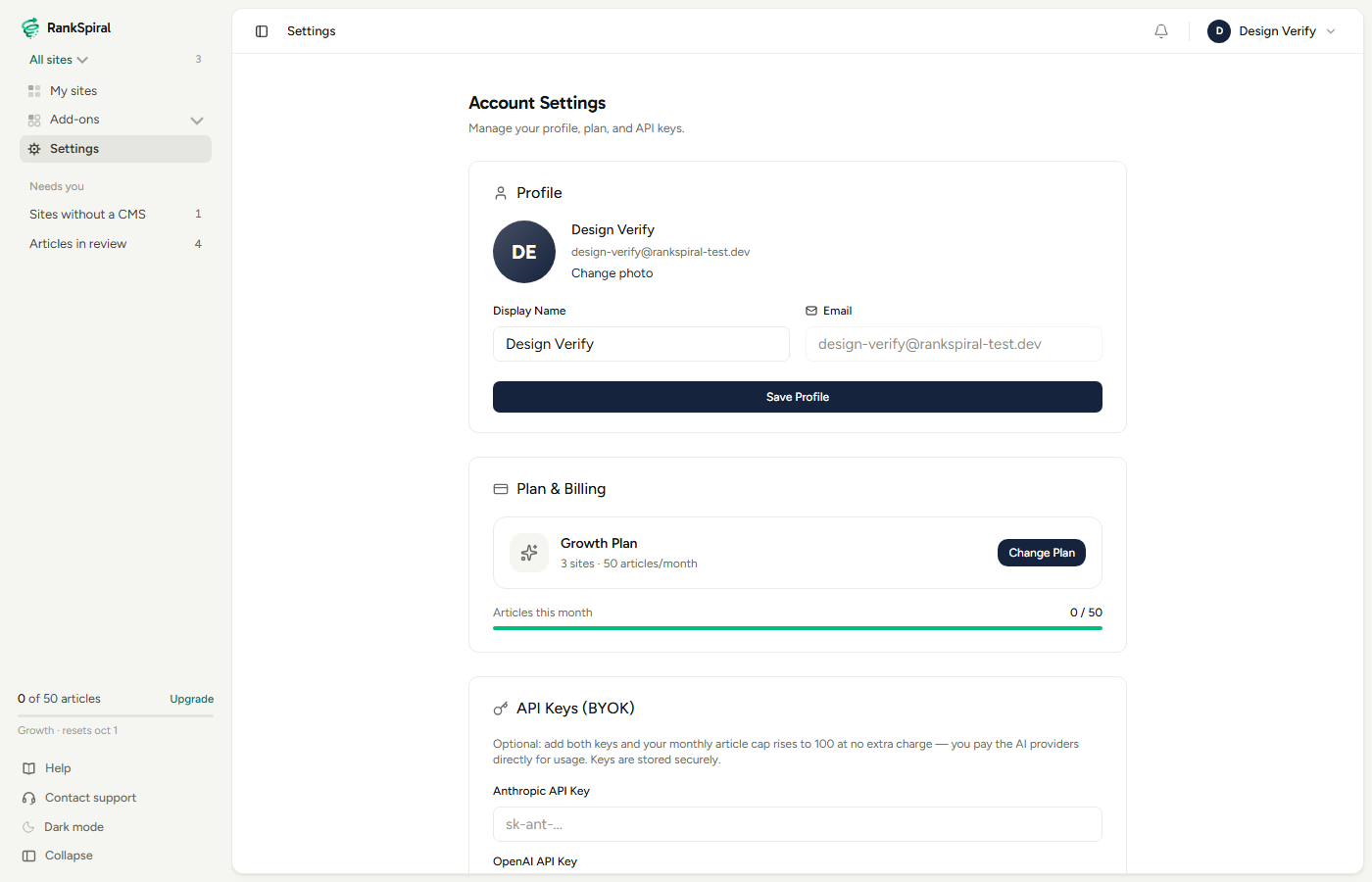This screenshot has height=882, width=1372.
Task: Open the All sites dropdown
Action: [x=59, y=60]
